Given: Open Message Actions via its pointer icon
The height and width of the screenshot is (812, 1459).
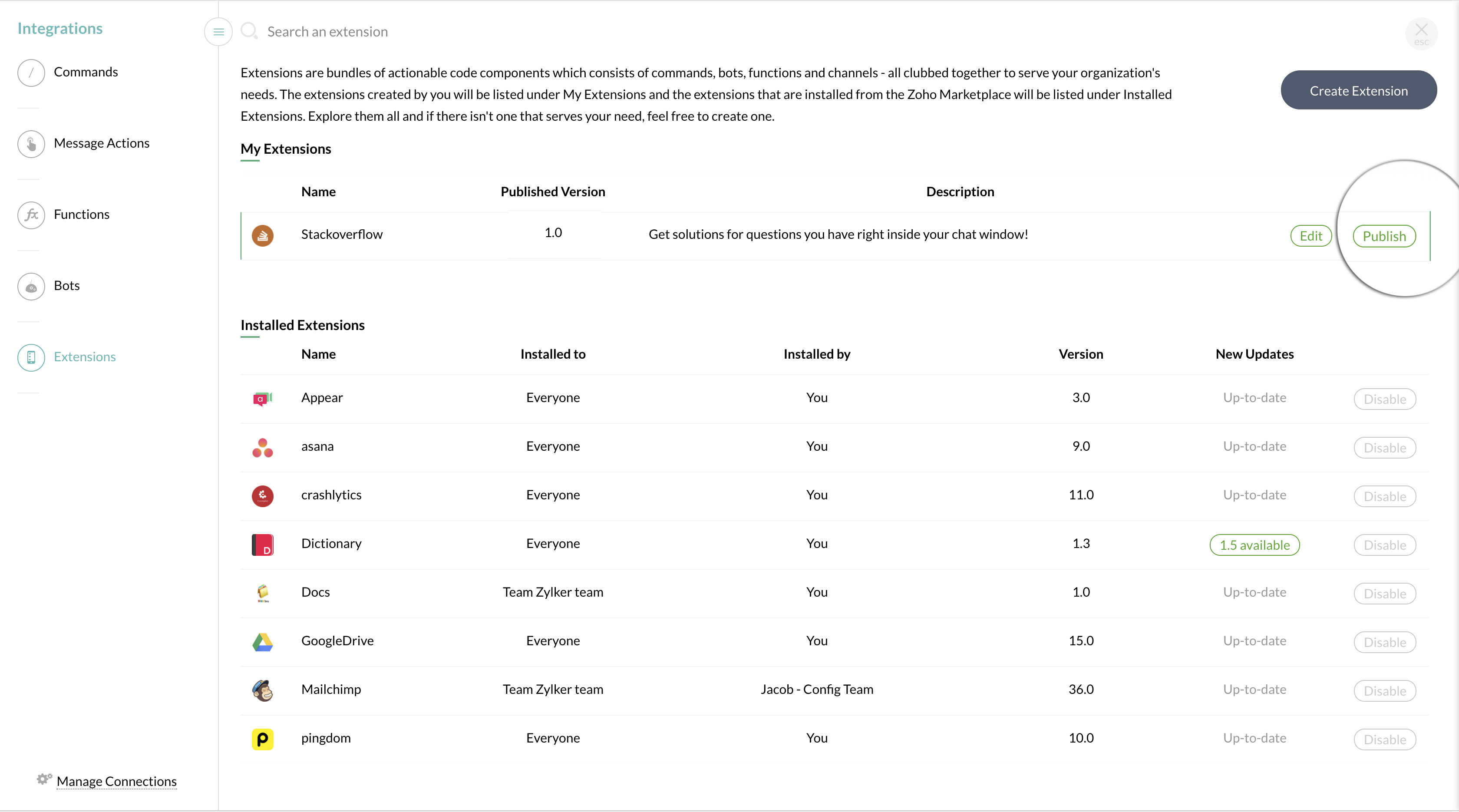Looking at the screenshot, I should (31, 144).
